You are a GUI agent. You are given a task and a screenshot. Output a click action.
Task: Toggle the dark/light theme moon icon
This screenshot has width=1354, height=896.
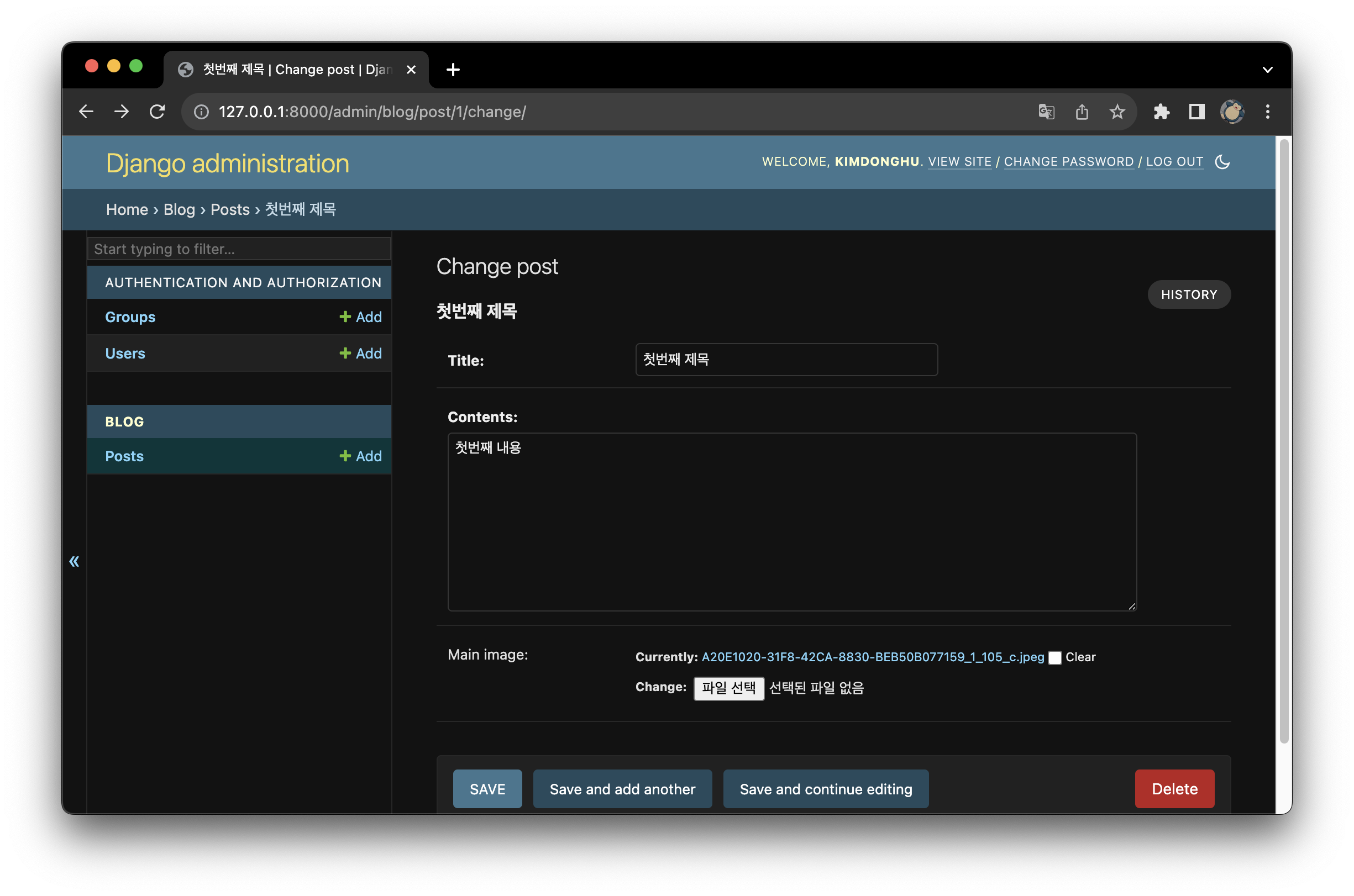[1222, 162]
